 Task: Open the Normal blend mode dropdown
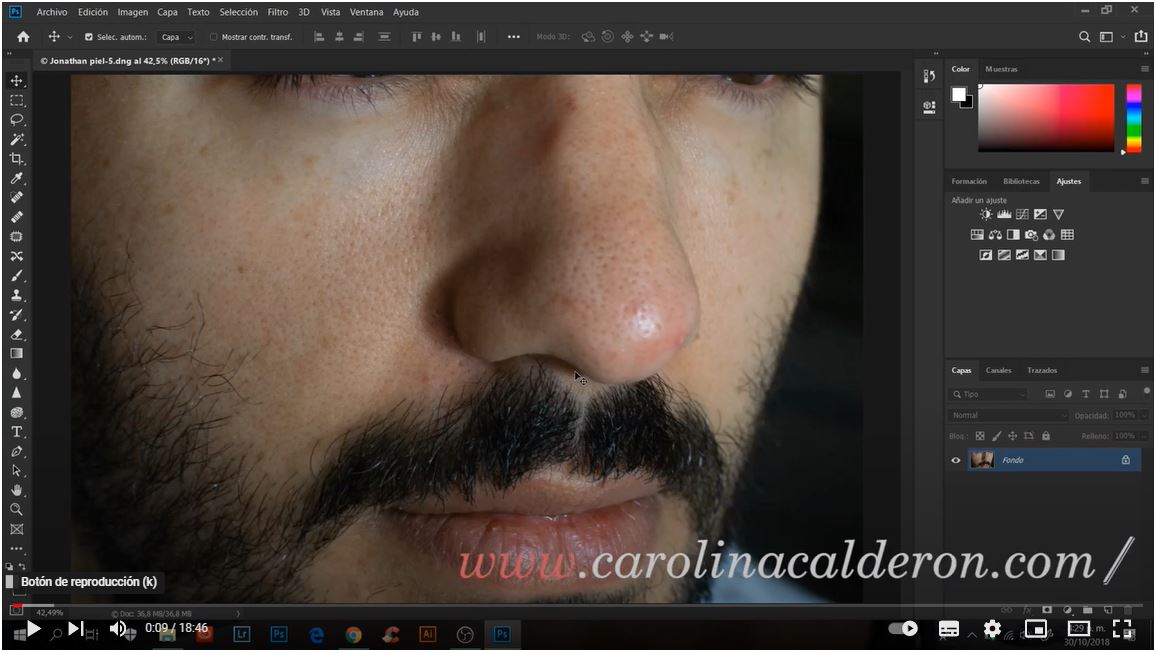coord(1008,415)
